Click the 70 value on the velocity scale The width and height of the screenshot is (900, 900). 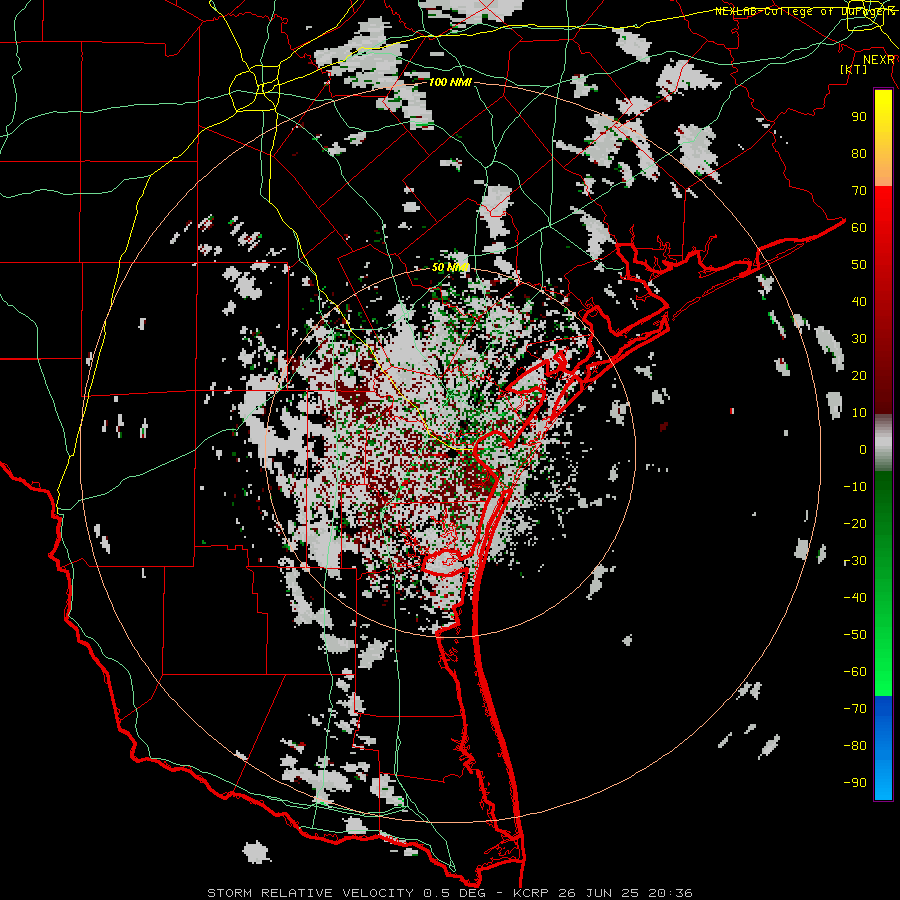859,191
